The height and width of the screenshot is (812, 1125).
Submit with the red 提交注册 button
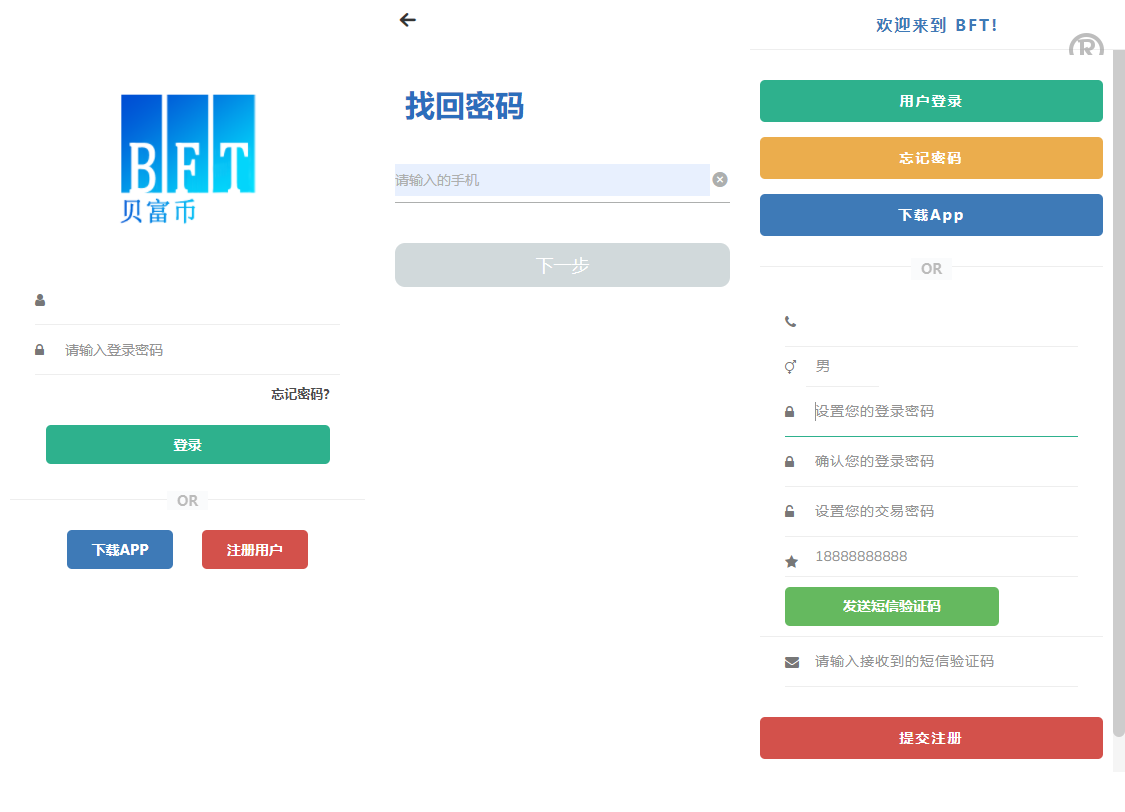click(x=931, y=738)
